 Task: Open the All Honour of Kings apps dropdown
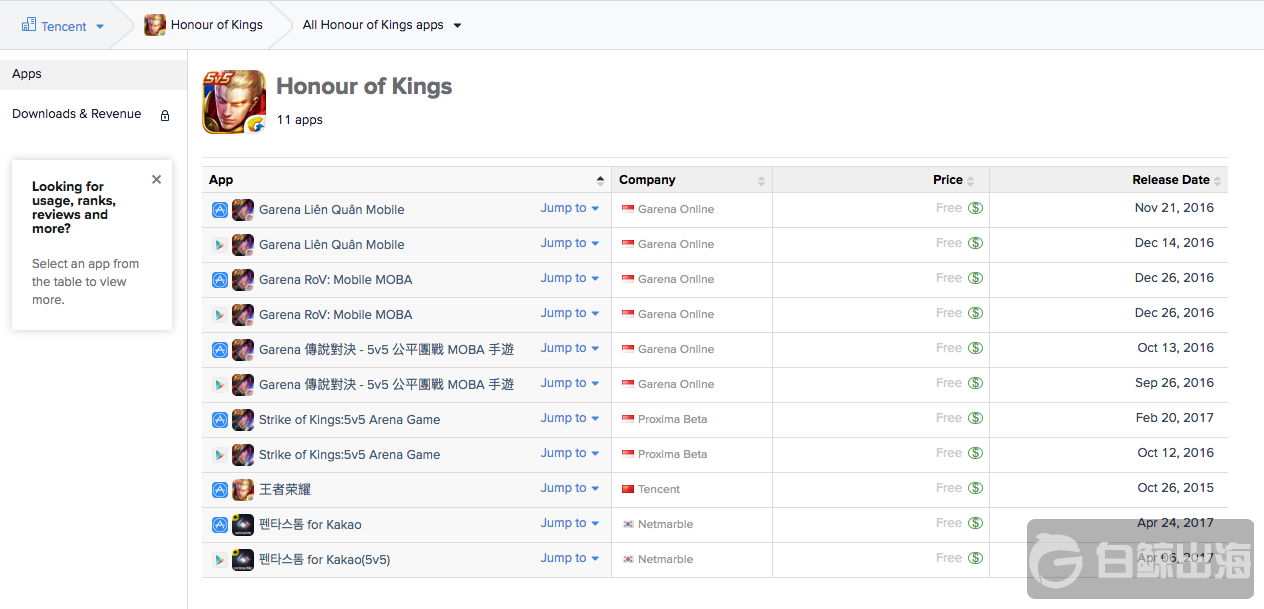pos(457,26)
